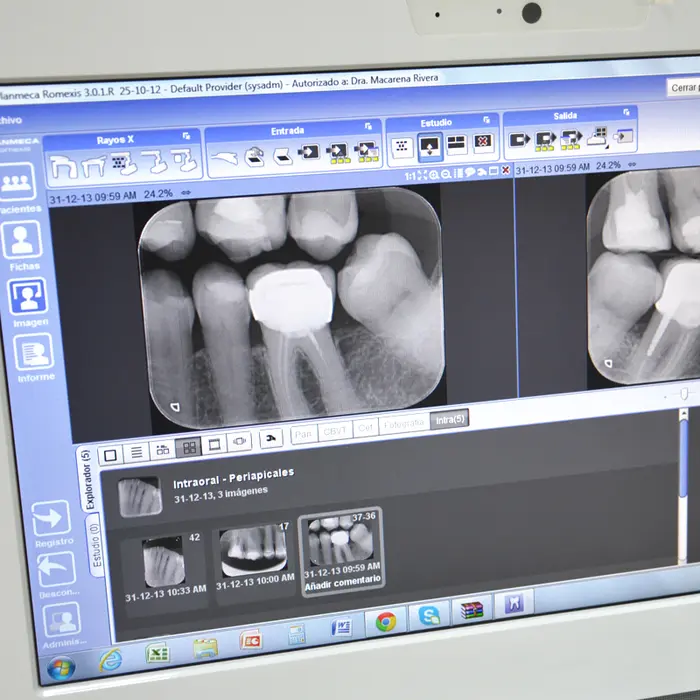Viewport: 700px width, 700px height.
Task: Zoom in with the plus magnifier
Action: pyautogui.click(x=433, y=175)
